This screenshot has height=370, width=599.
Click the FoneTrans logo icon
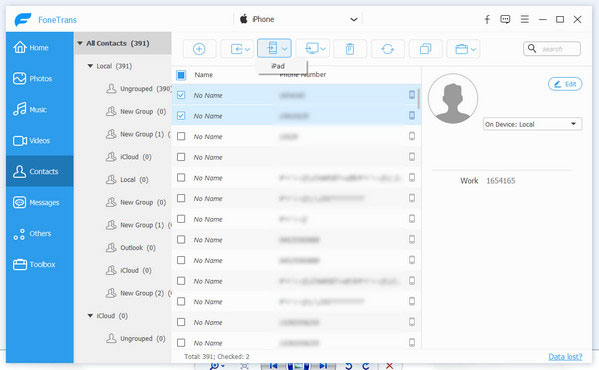tap(23, 19)
